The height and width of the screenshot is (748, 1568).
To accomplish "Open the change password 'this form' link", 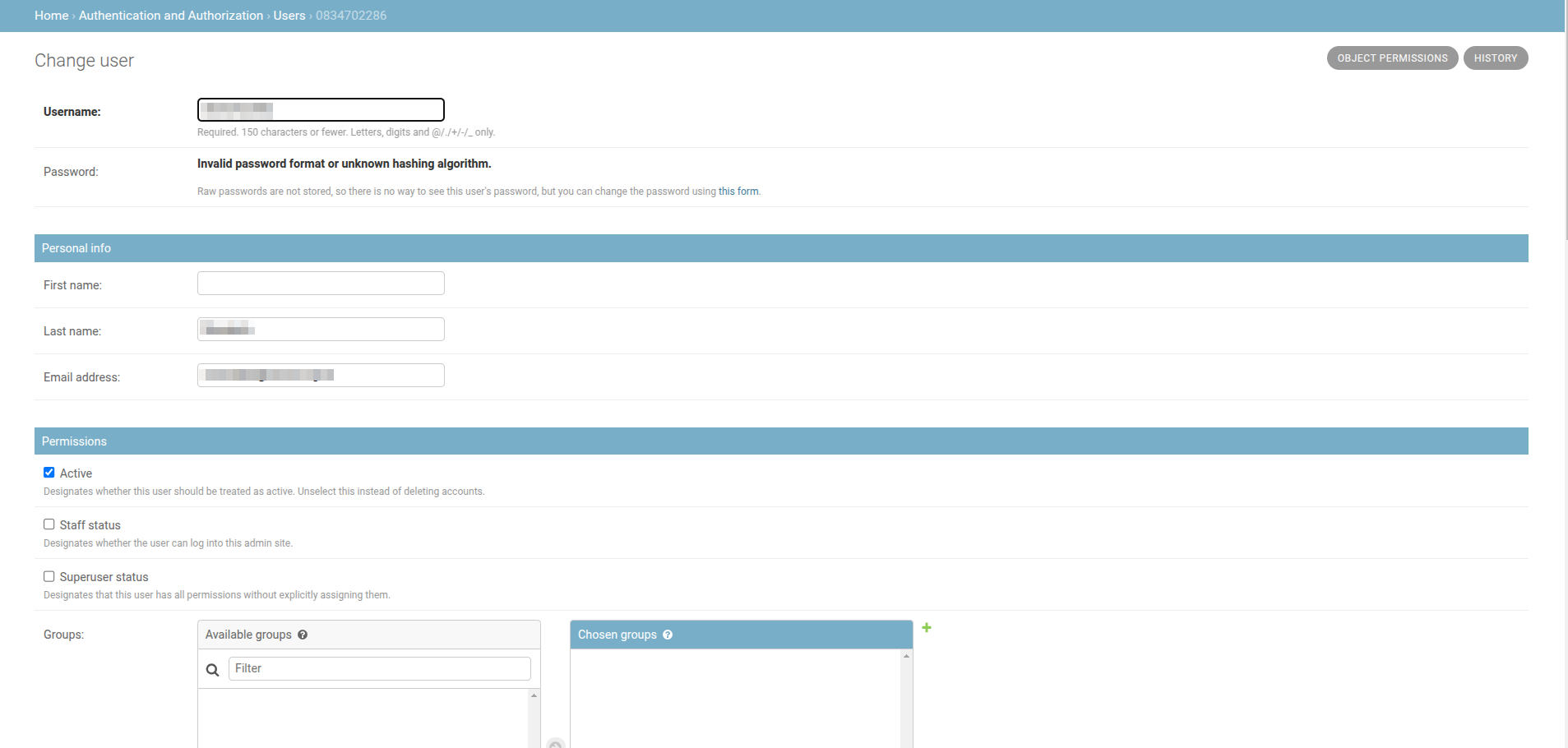I will [x=738, y=192].
